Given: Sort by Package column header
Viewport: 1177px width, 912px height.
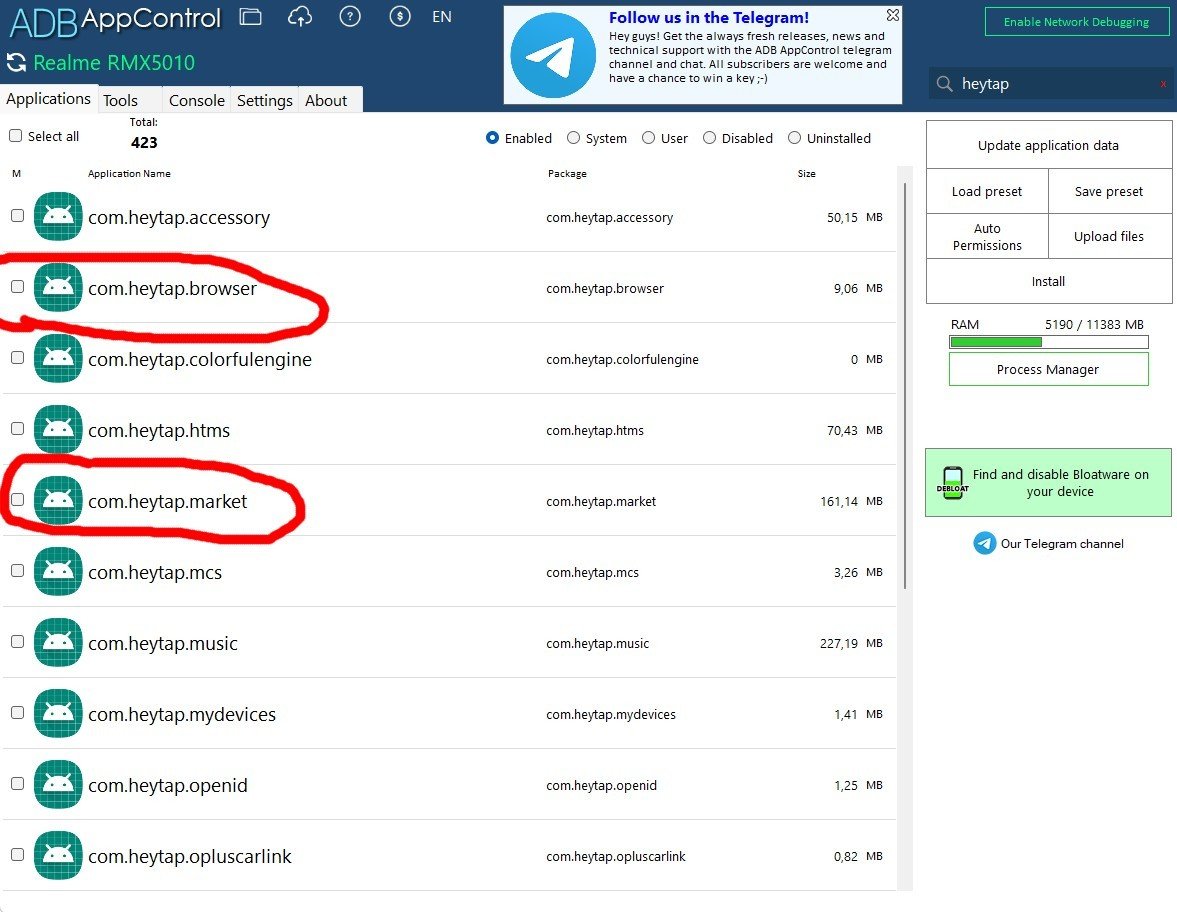Looking at the screenshot, I should (x=567, y=173).
